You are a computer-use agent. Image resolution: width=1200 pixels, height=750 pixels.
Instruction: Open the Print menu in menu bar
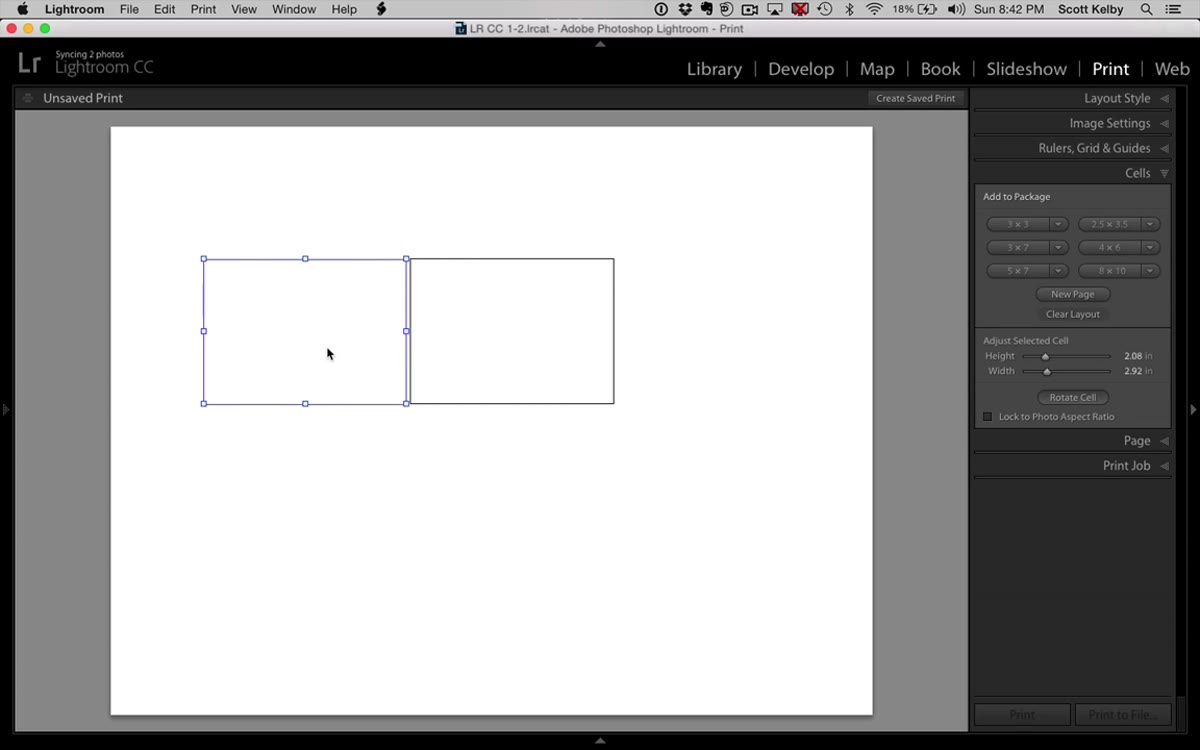(x=203, y=9)
